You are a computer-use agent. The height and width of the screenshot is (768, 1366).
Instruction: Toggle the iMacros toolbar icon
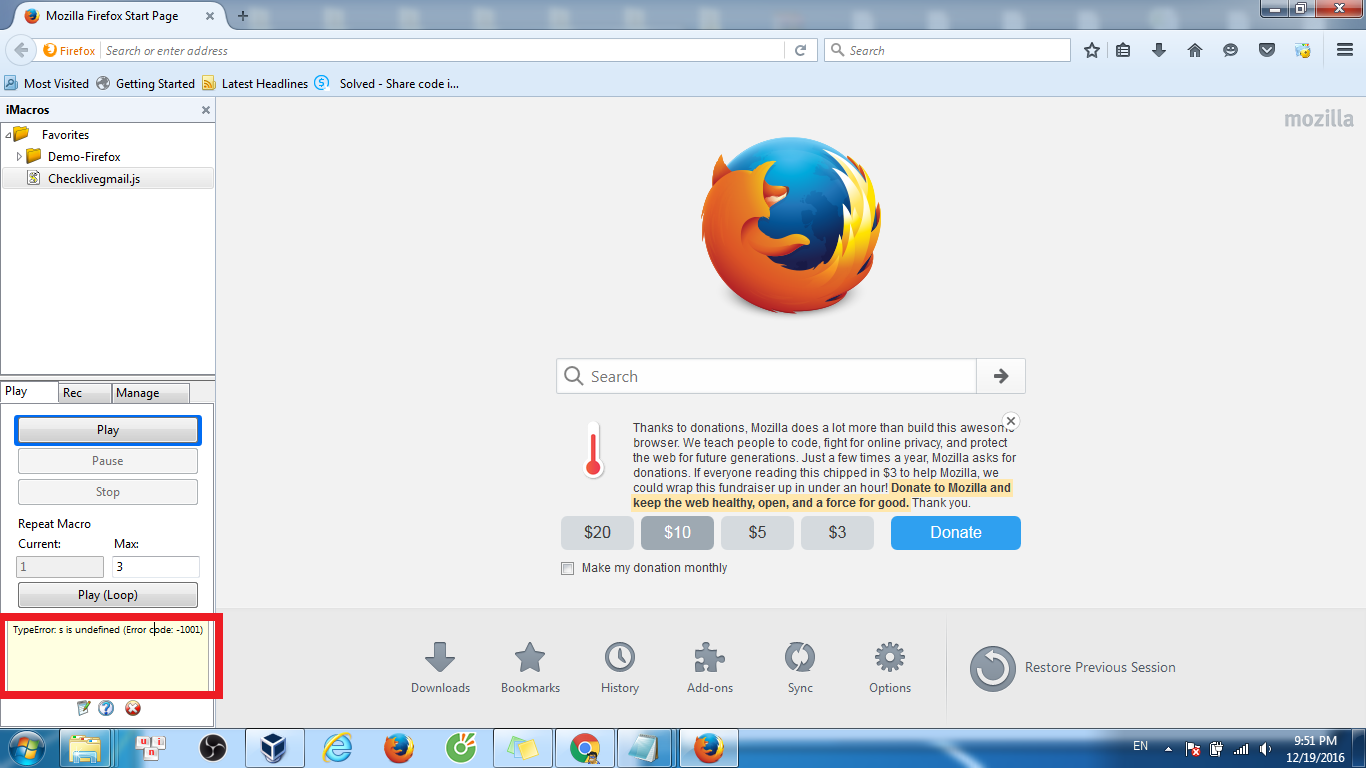(x=1302, y=50)
